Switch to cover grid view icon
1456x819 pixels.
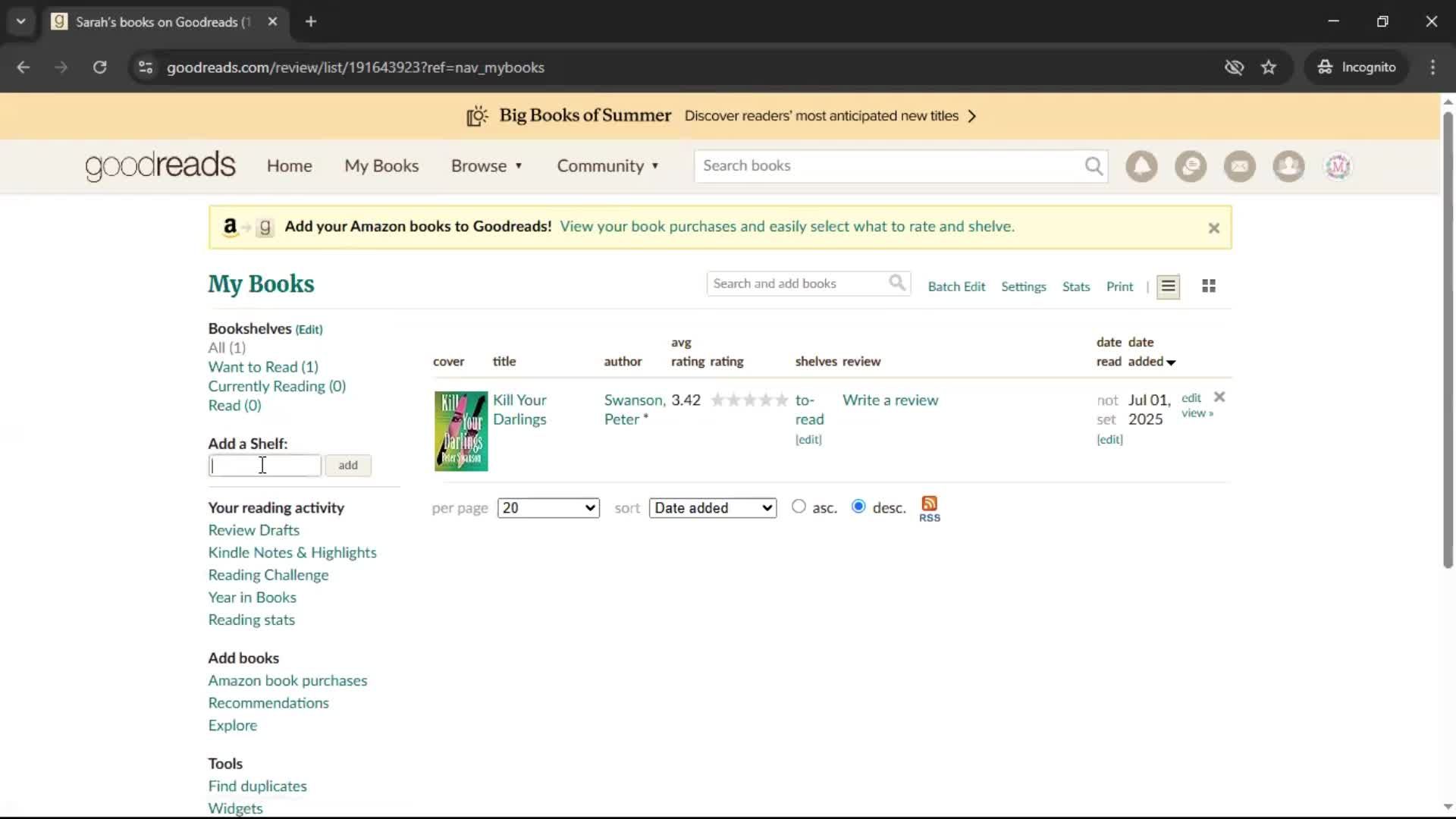click(1209, 286)
